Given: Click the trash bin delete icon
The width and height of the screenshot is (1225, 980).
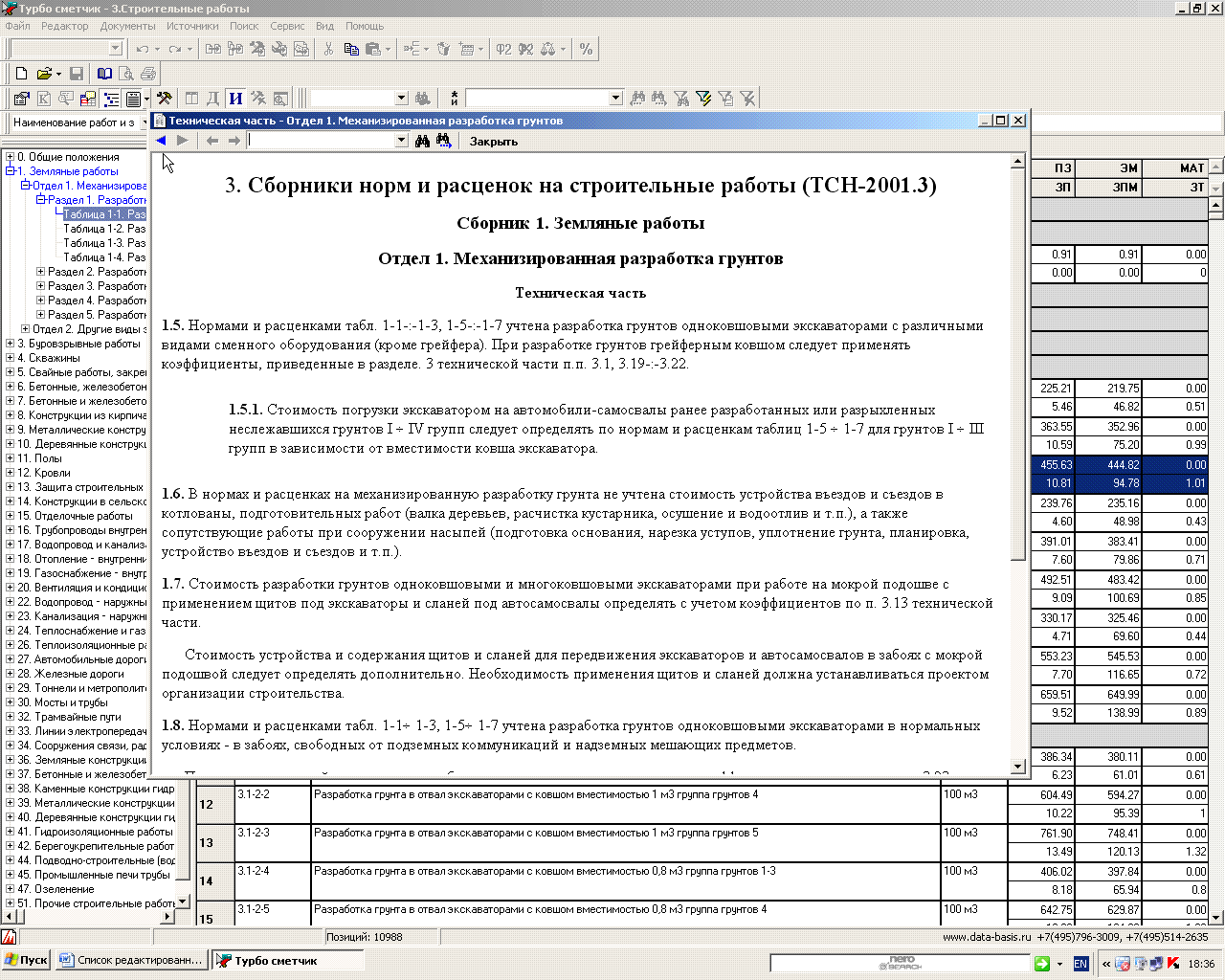Looking at the screenshot, I should click(x=443, y=49).
